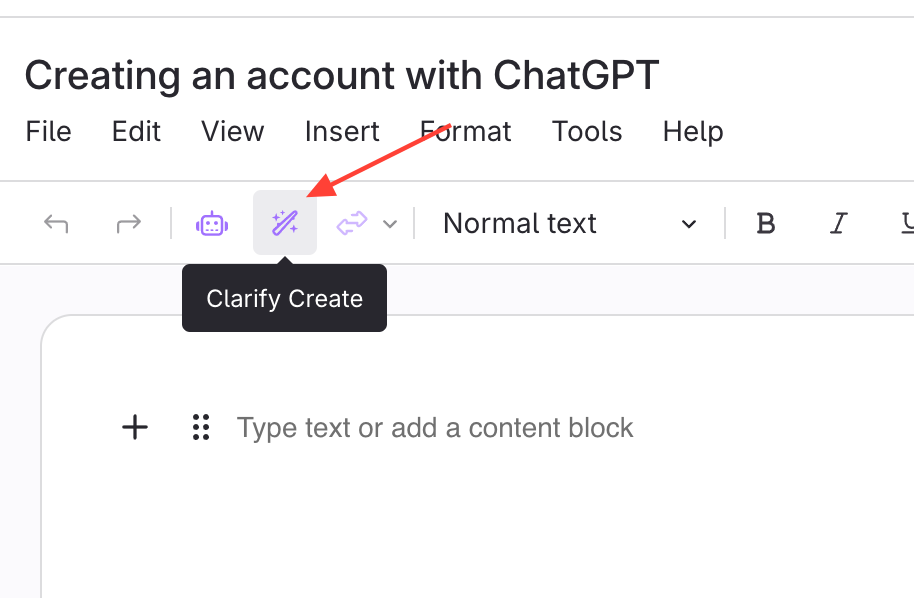Open the File menu

(48, 132)
